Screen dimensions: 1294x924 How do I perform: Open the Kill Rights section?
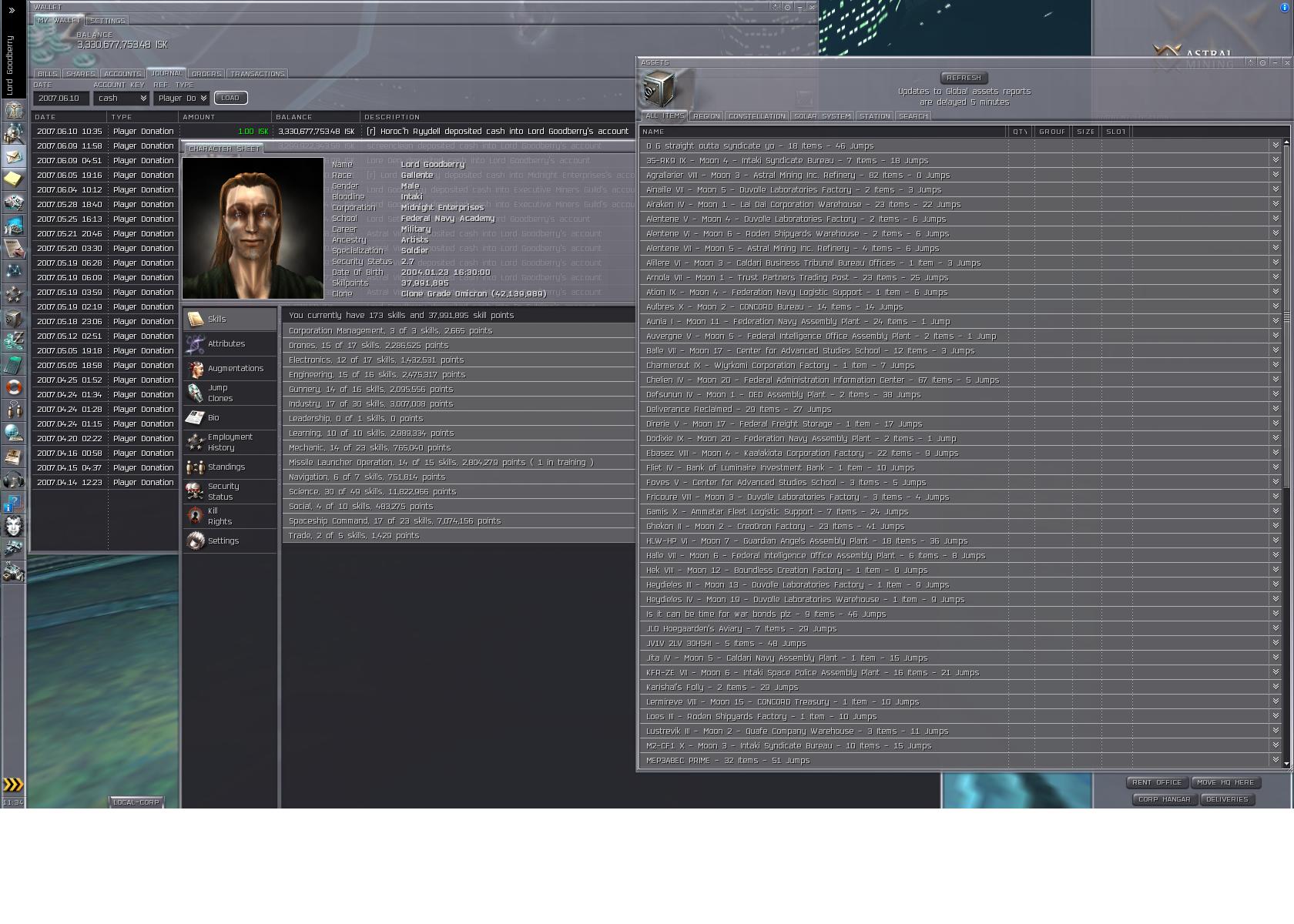point(230,516)
